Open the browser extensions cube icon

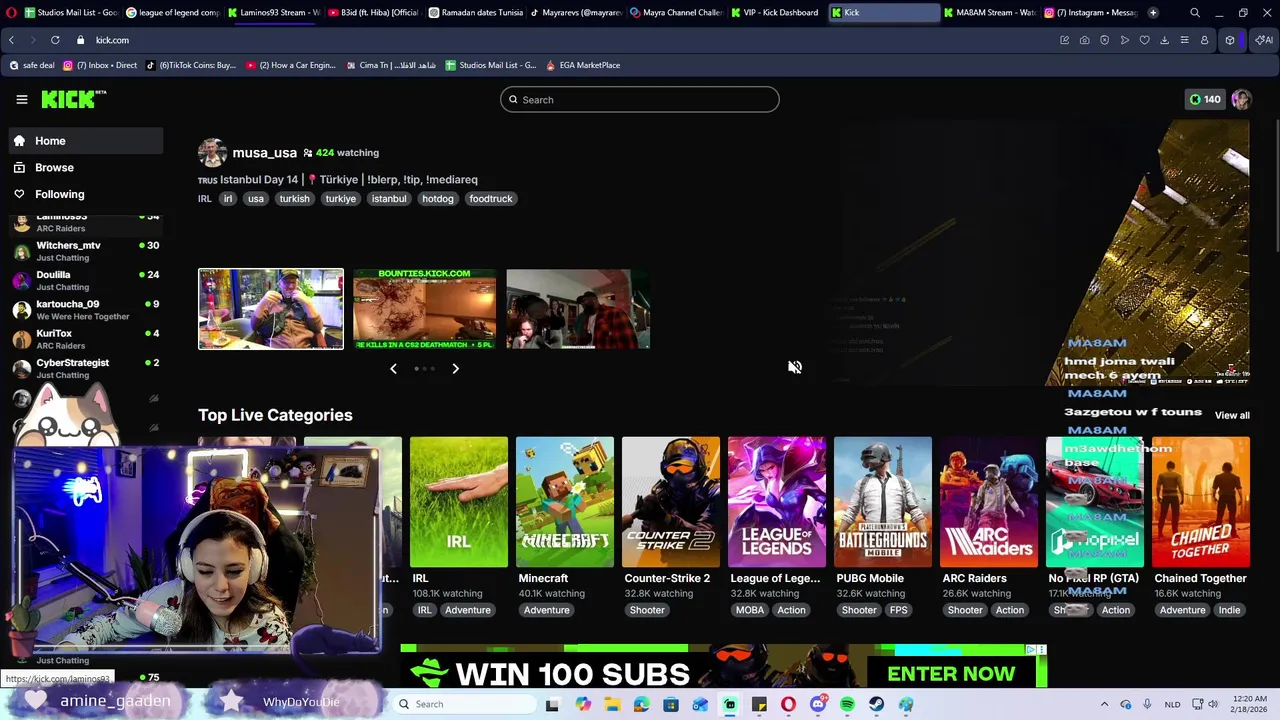[x=1230, y=40]
